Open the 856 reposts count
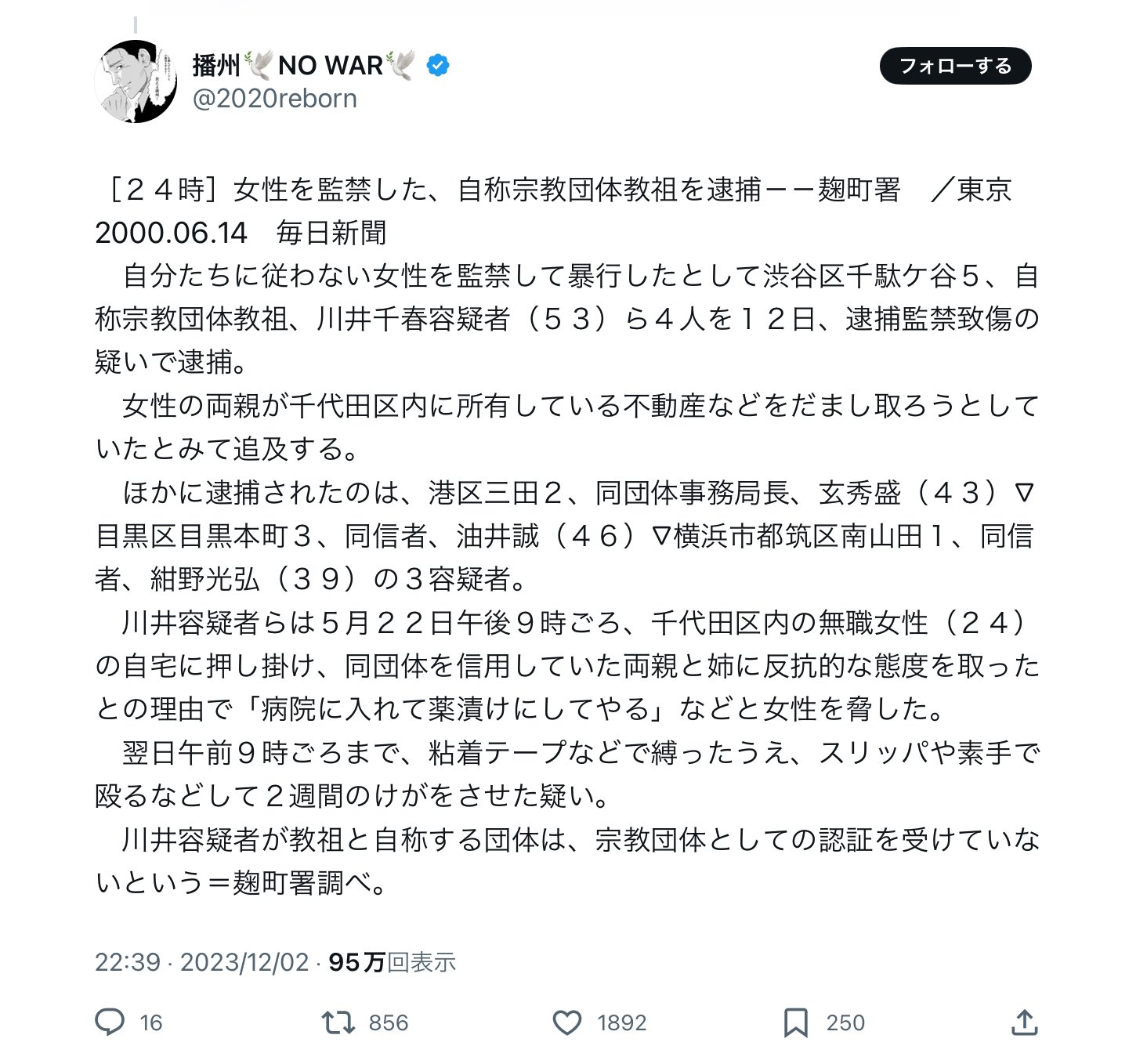Viewport: 1147px width, 1064px height. 389,1022
